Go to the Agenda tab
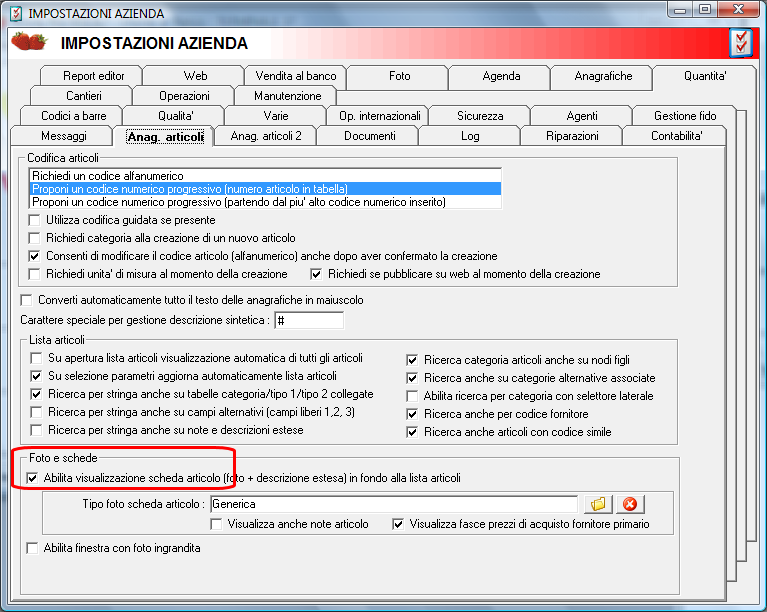The width and height of the screenshot is (767, 612). tap(501, 76)
